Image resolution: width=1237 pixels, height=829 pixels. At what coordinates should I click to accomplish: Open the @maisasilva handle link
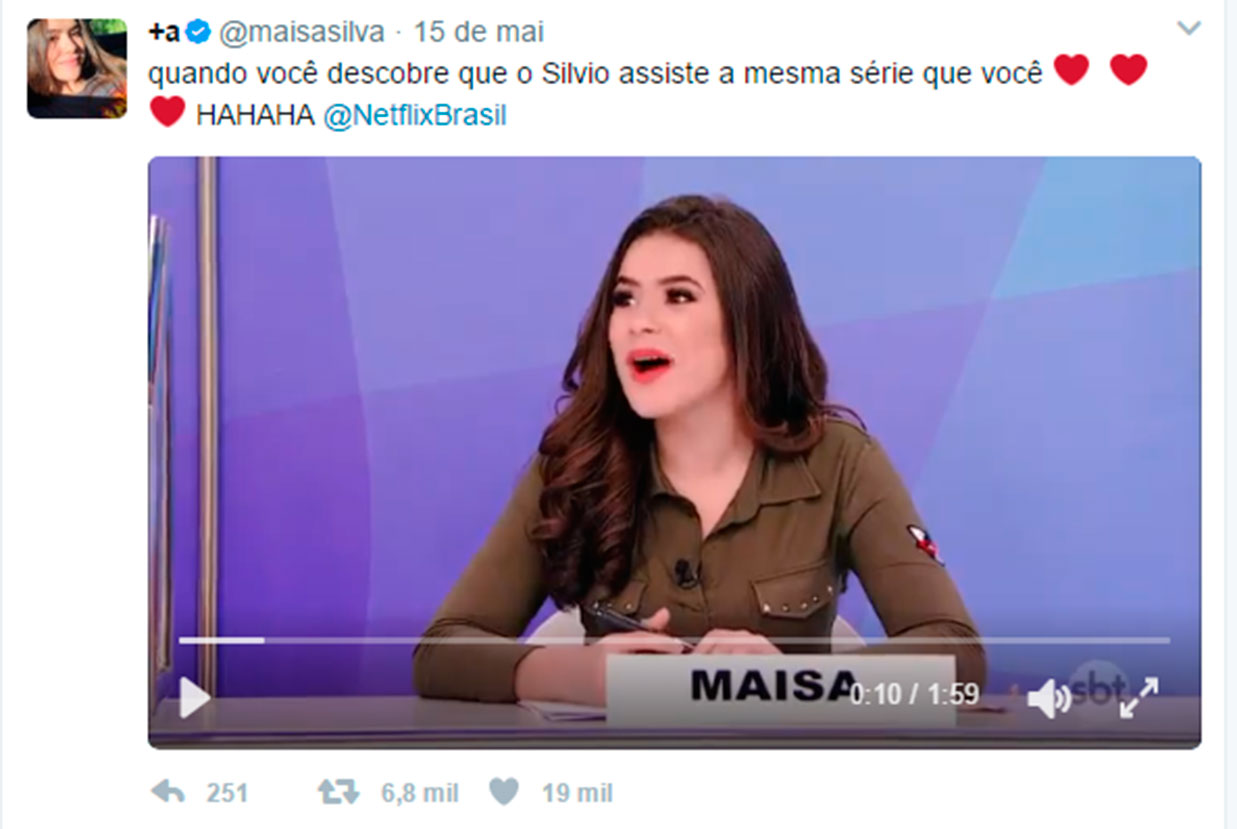click(301, 32)
